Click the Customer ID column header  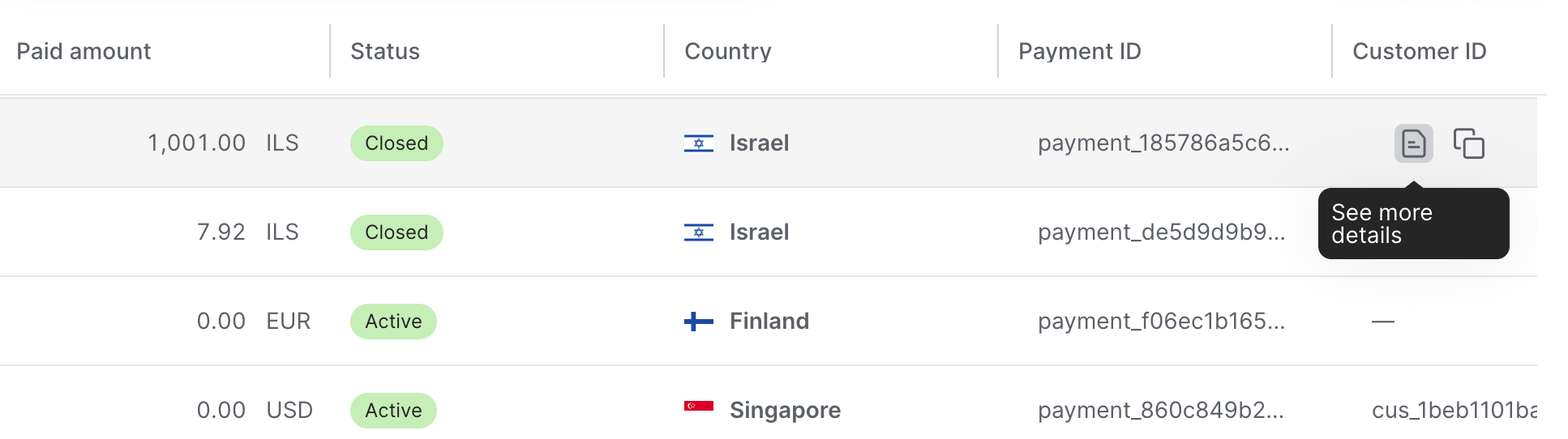click(x=1419, y=52)
